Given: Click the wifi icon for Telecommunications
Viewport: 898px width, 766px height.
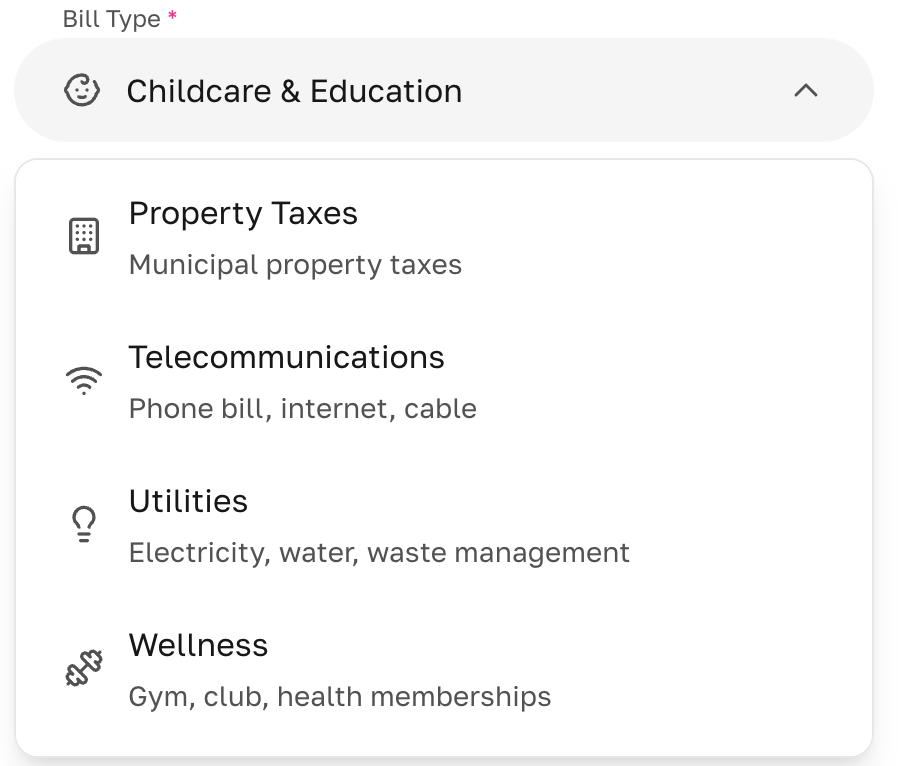Looking at the screenshot, I should [x=84, y=380].
